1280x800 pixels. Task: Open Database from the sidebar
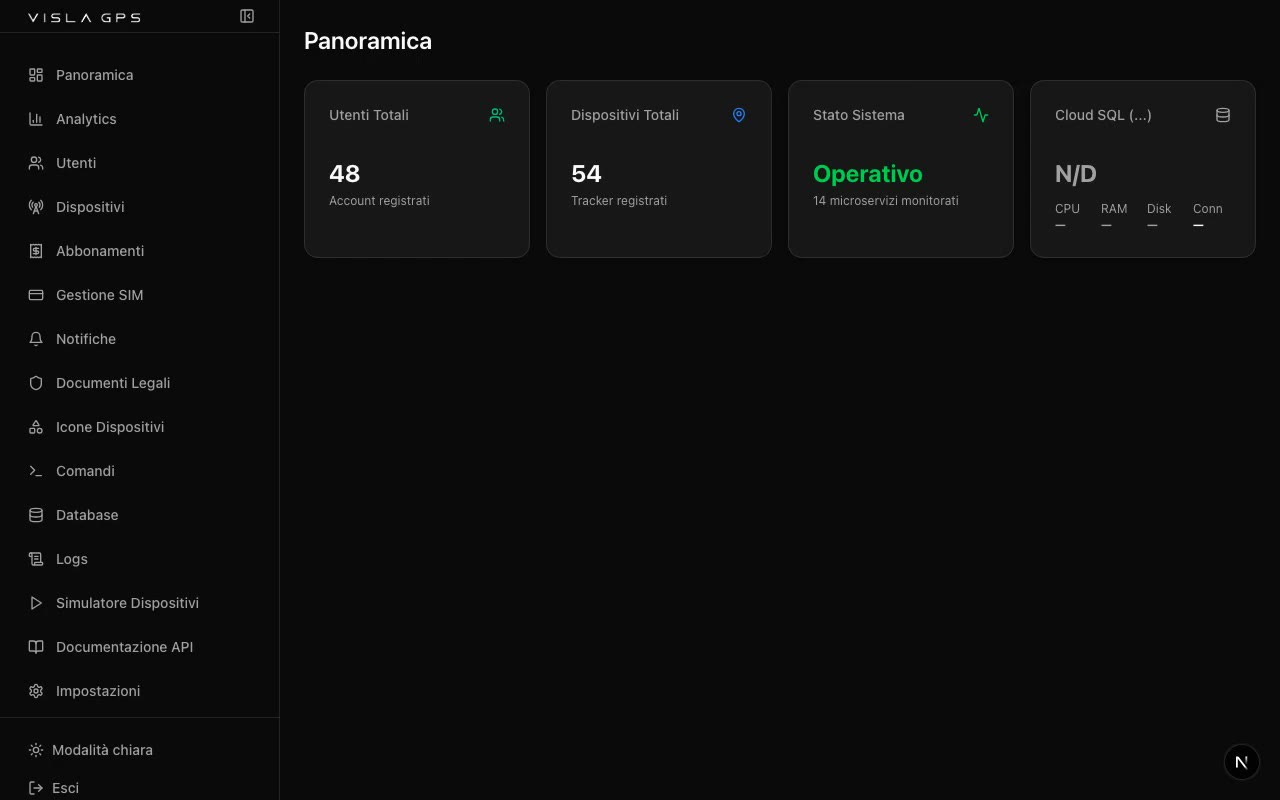click(140, 515)
